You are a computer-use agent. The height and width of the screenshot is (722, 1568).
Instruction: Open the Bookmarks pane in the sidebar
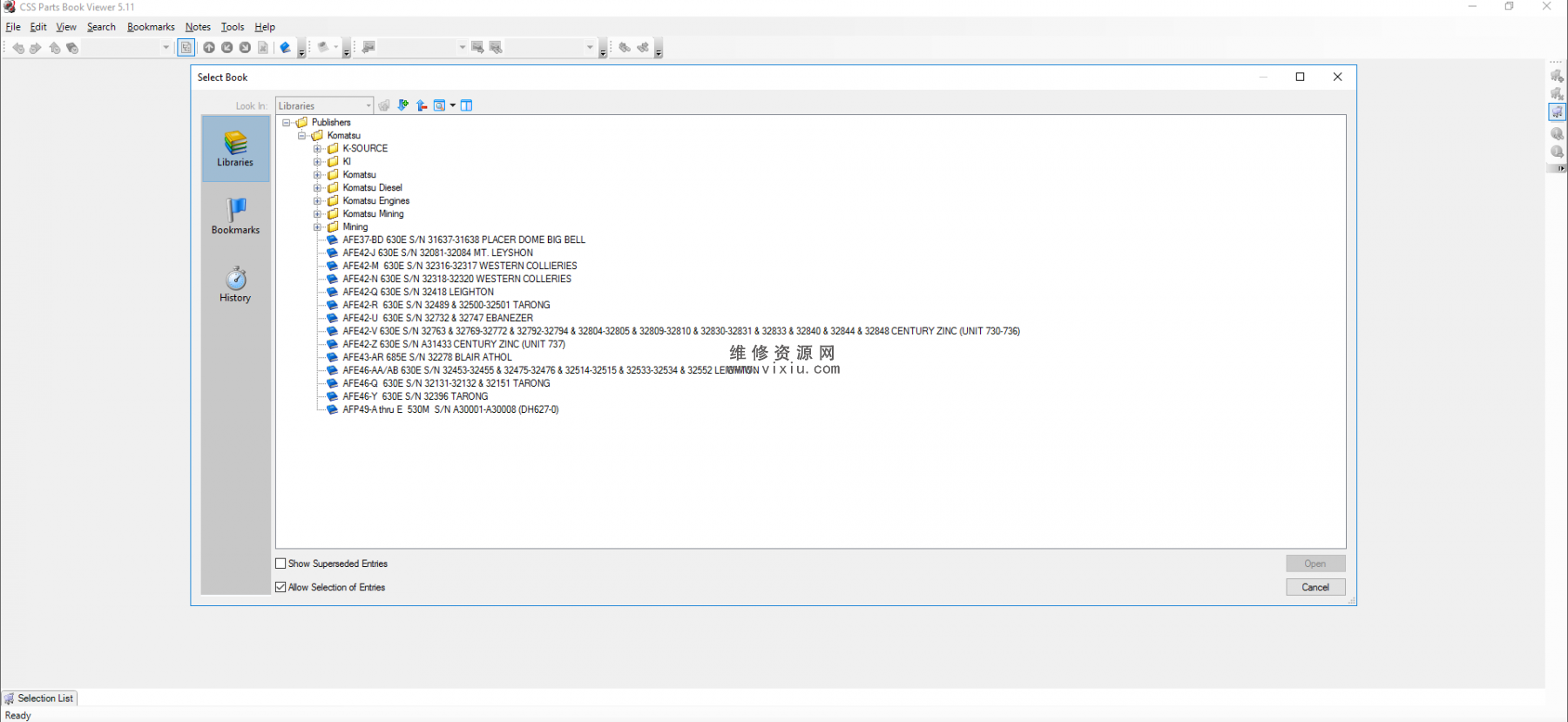click(x=235, y=216)
